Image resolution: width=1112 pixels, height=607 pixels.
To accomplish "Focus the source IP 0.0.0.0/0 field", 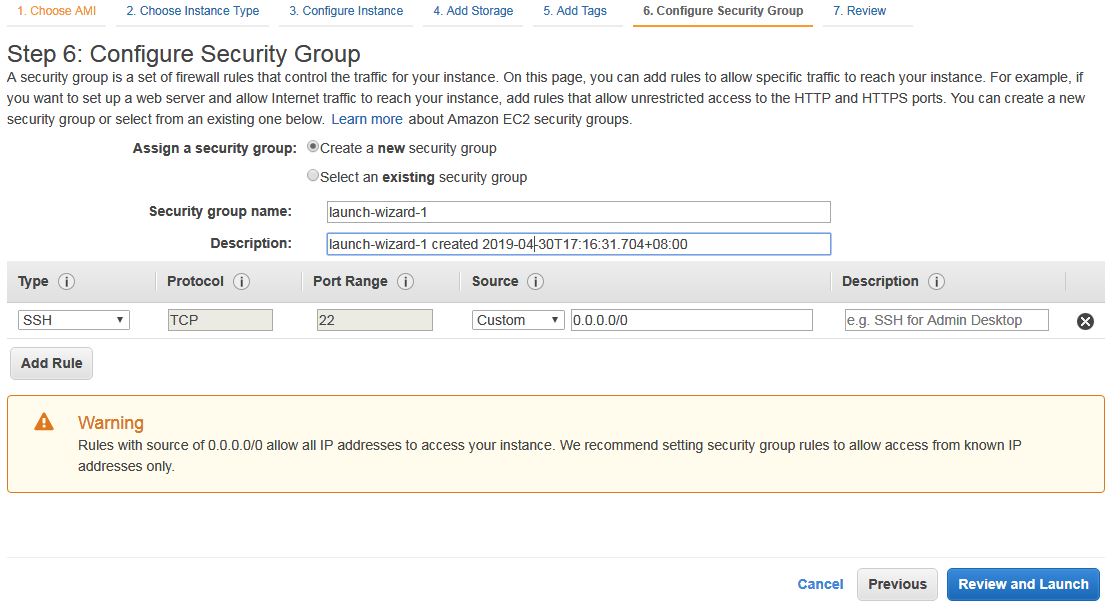I will (x=691, y=320).
